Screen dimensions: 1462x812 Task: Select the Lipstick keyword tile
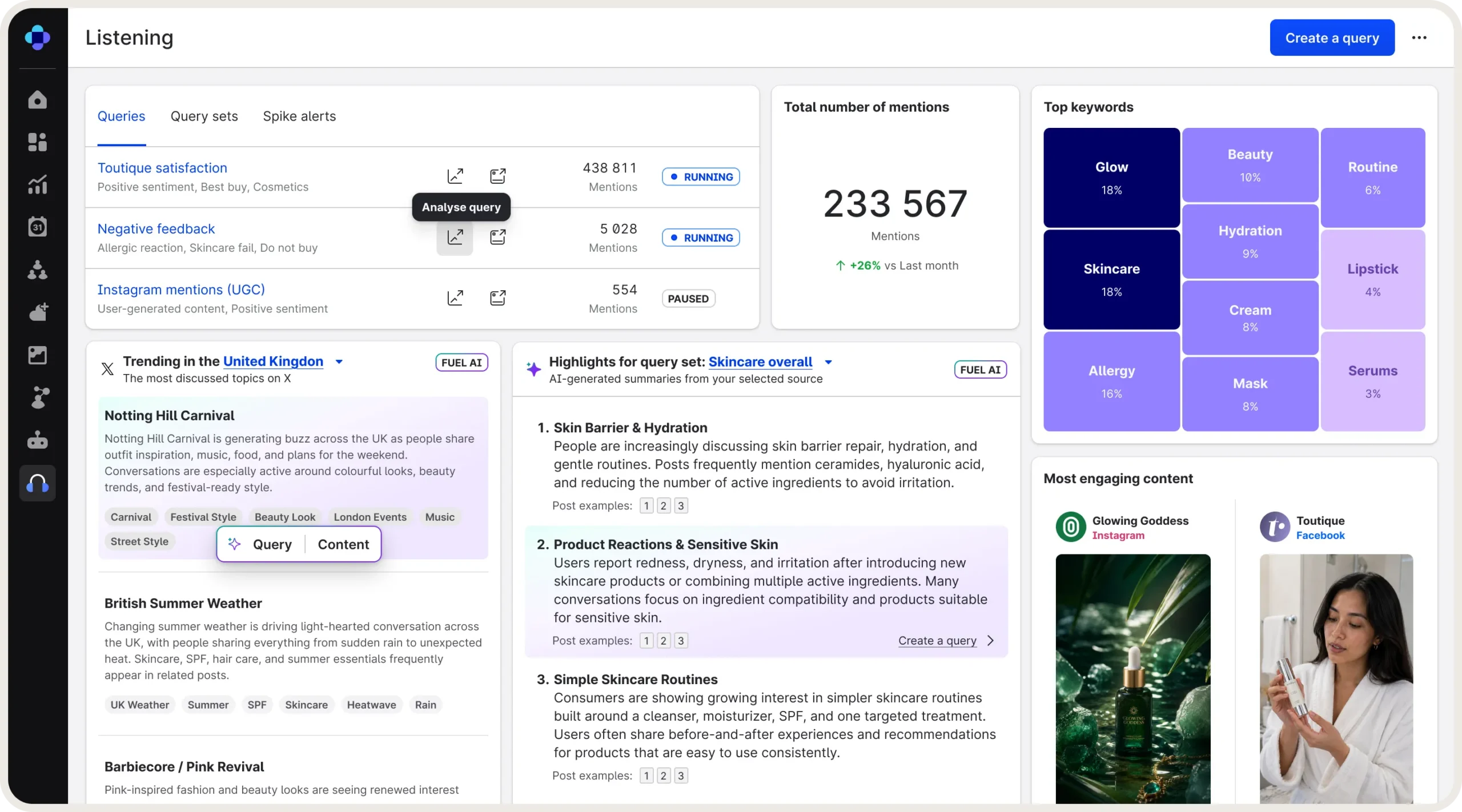1373,279
